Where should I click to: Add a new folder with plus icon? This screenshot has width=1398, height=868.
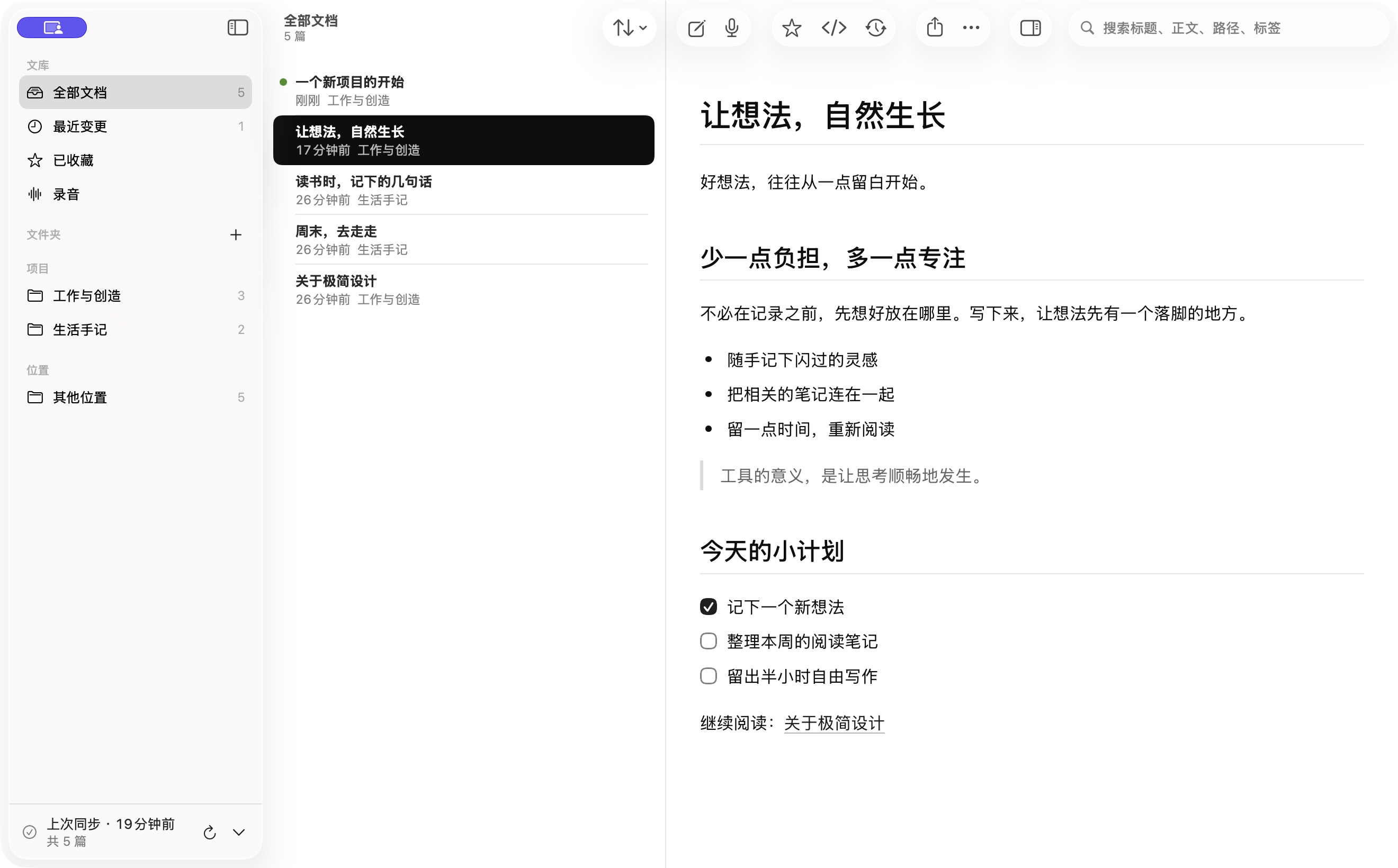pos(236,235)
